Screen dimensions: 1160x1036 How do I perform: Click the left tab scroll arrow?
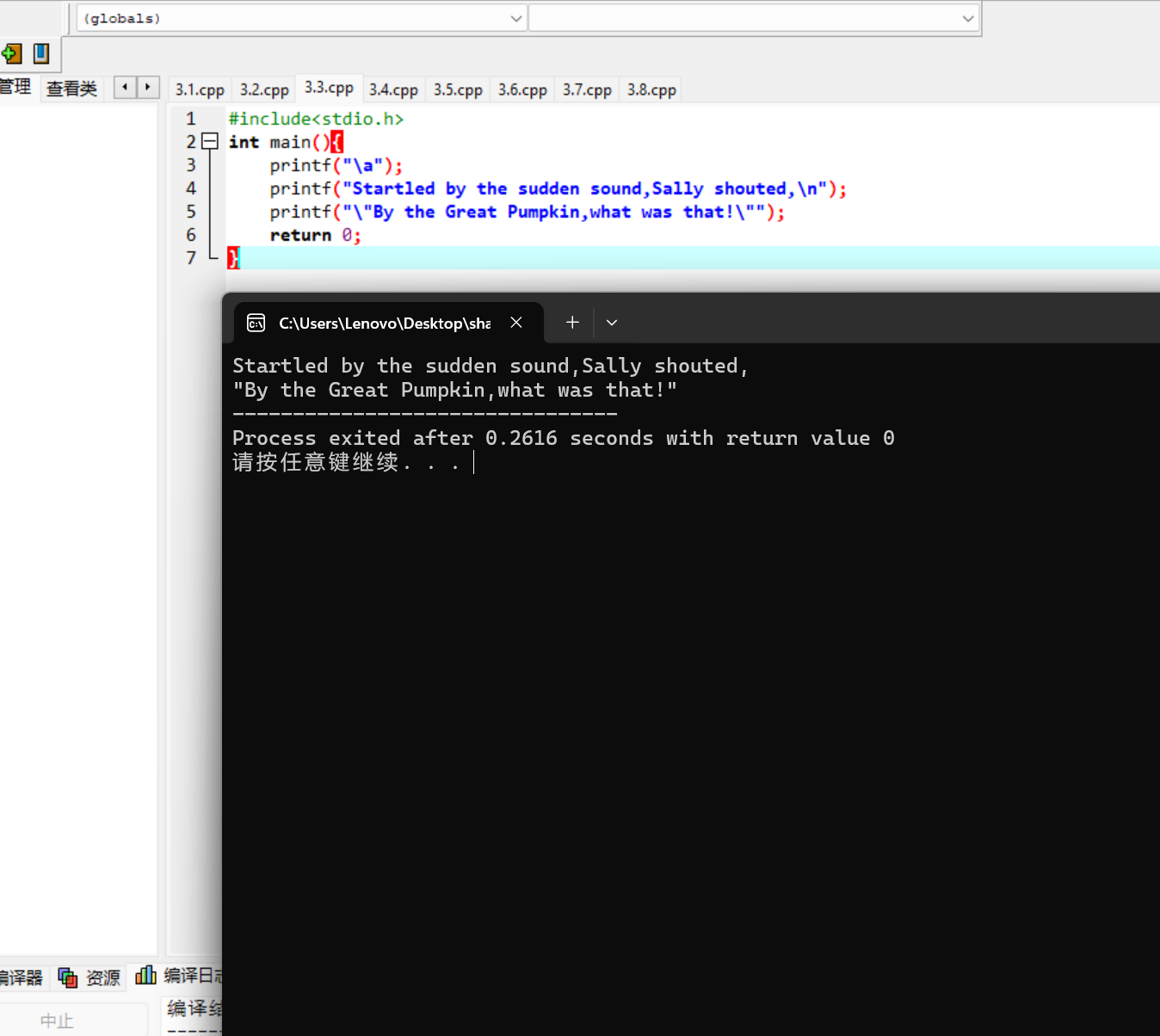point(126,87)
